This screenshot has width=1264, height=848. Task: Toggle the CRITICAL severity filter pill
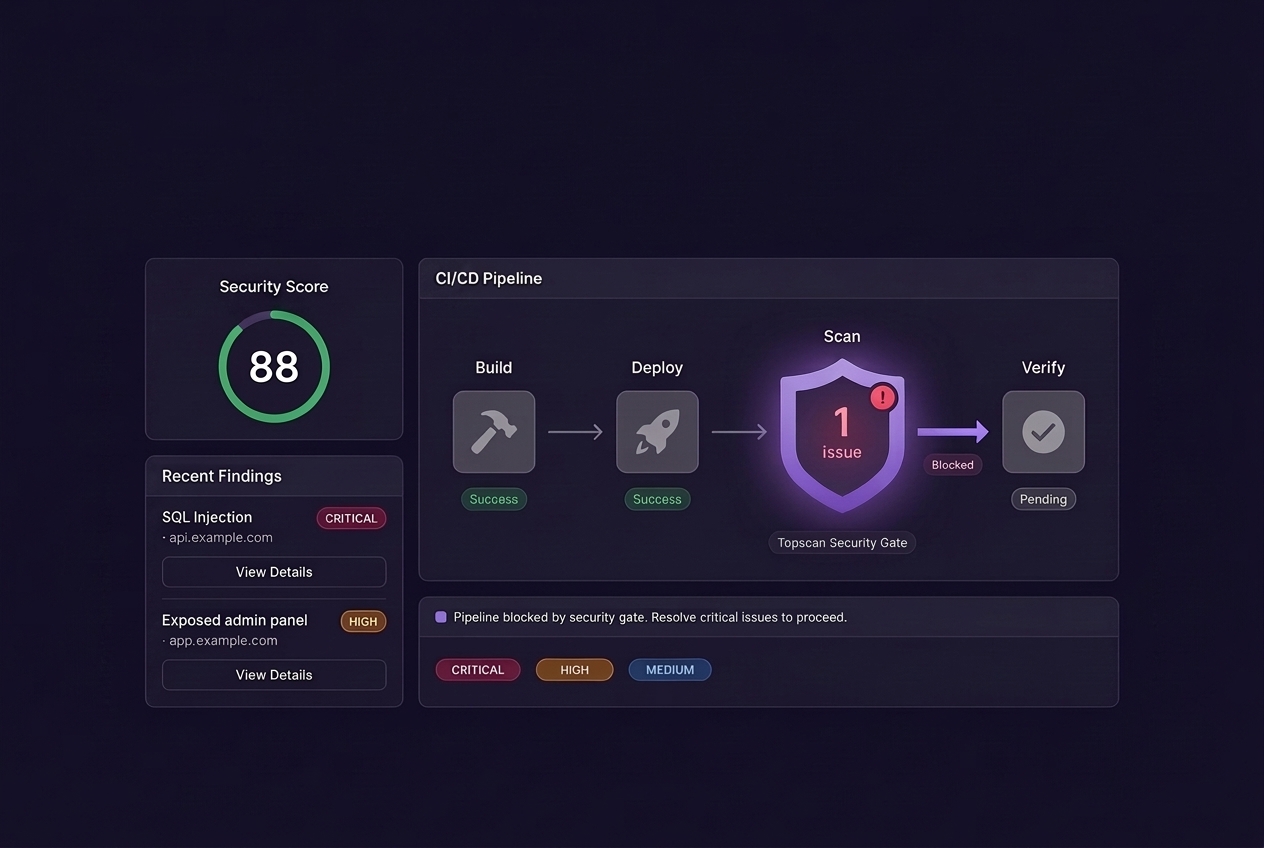coord(478,670)
